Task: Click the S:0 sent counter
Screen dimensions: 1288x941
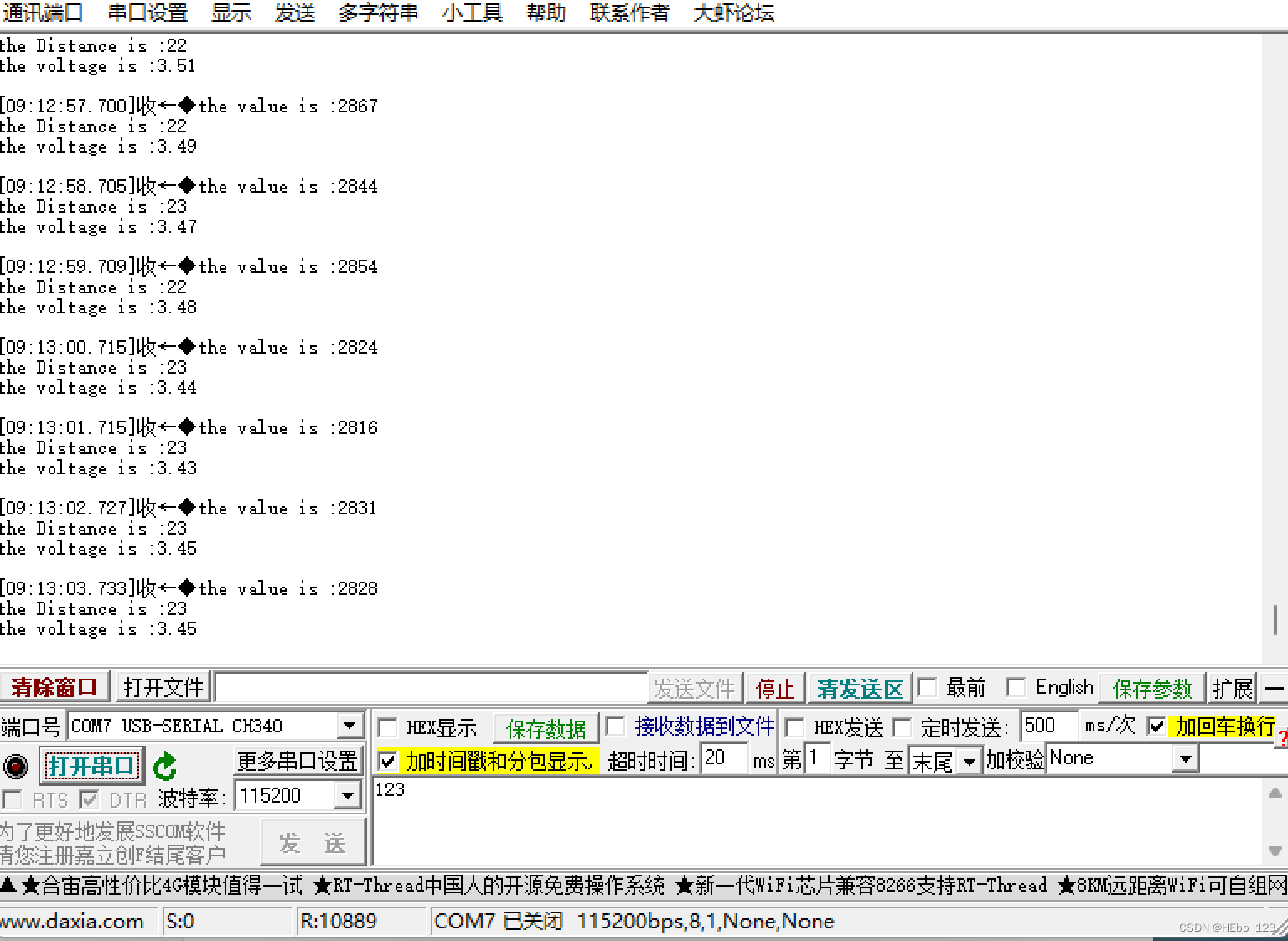Action: [x=180, y=922]
